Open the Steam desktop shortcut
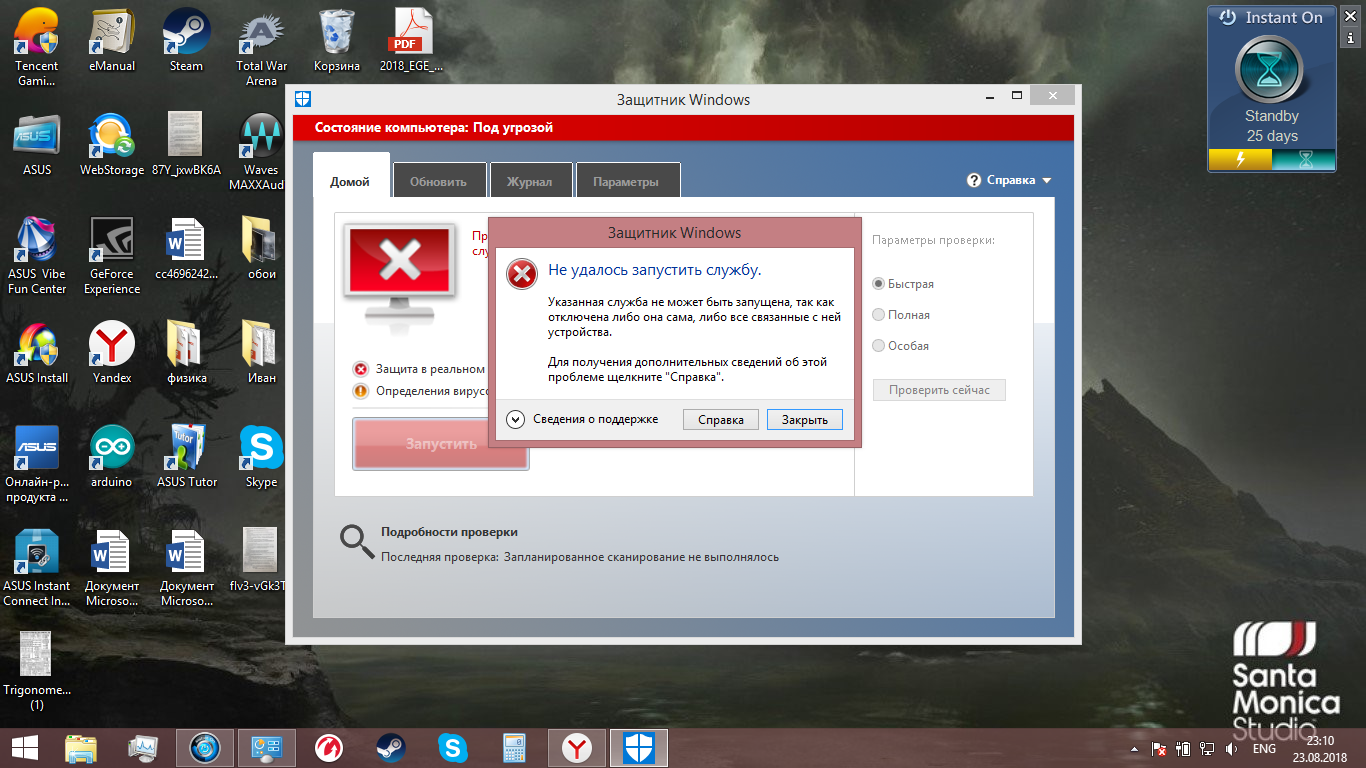This screenshot has height=768, width=1366. coord(186,40)
